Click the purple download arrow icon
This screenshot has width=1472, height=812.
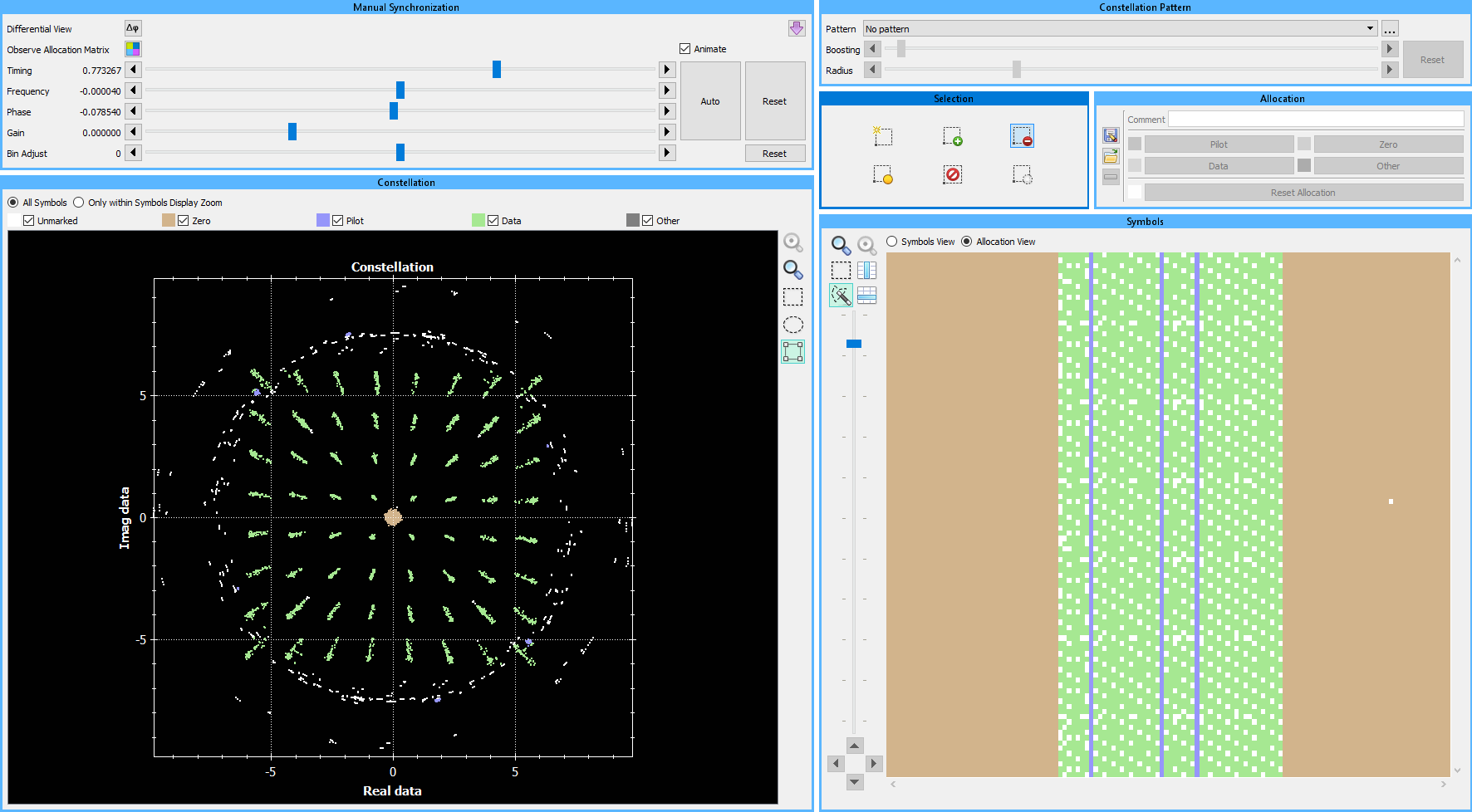pyautogui.click(x=797, y=28)
